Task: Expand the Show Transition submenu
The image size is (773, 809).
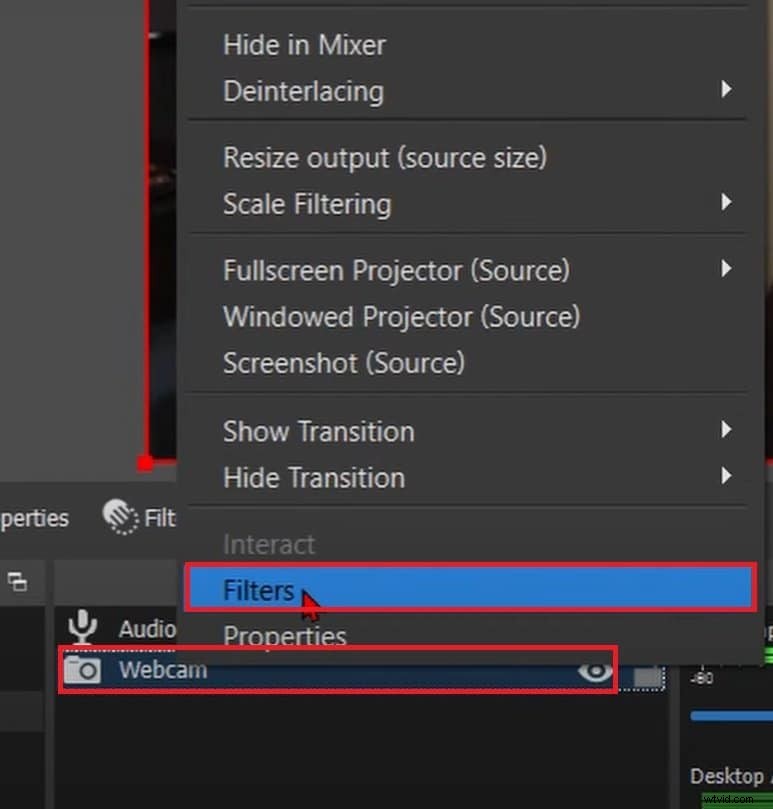Action: tap(319, 432)
